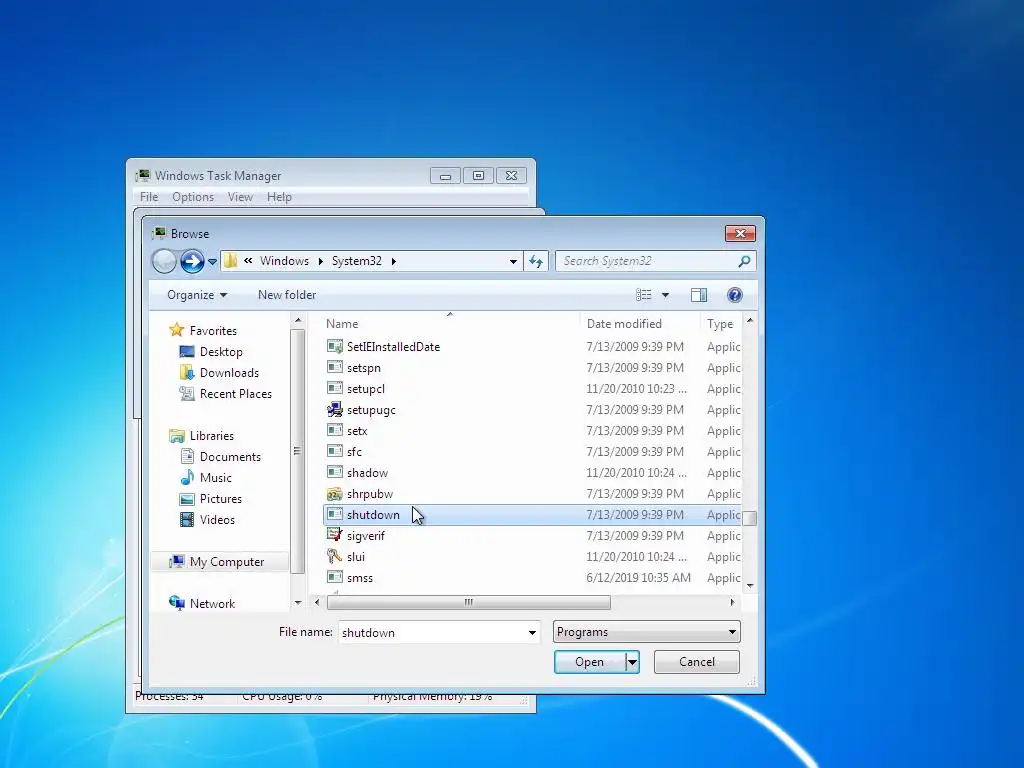Click the Search System32 field
Screen dimensions: 1024x768
coord(647,261)
